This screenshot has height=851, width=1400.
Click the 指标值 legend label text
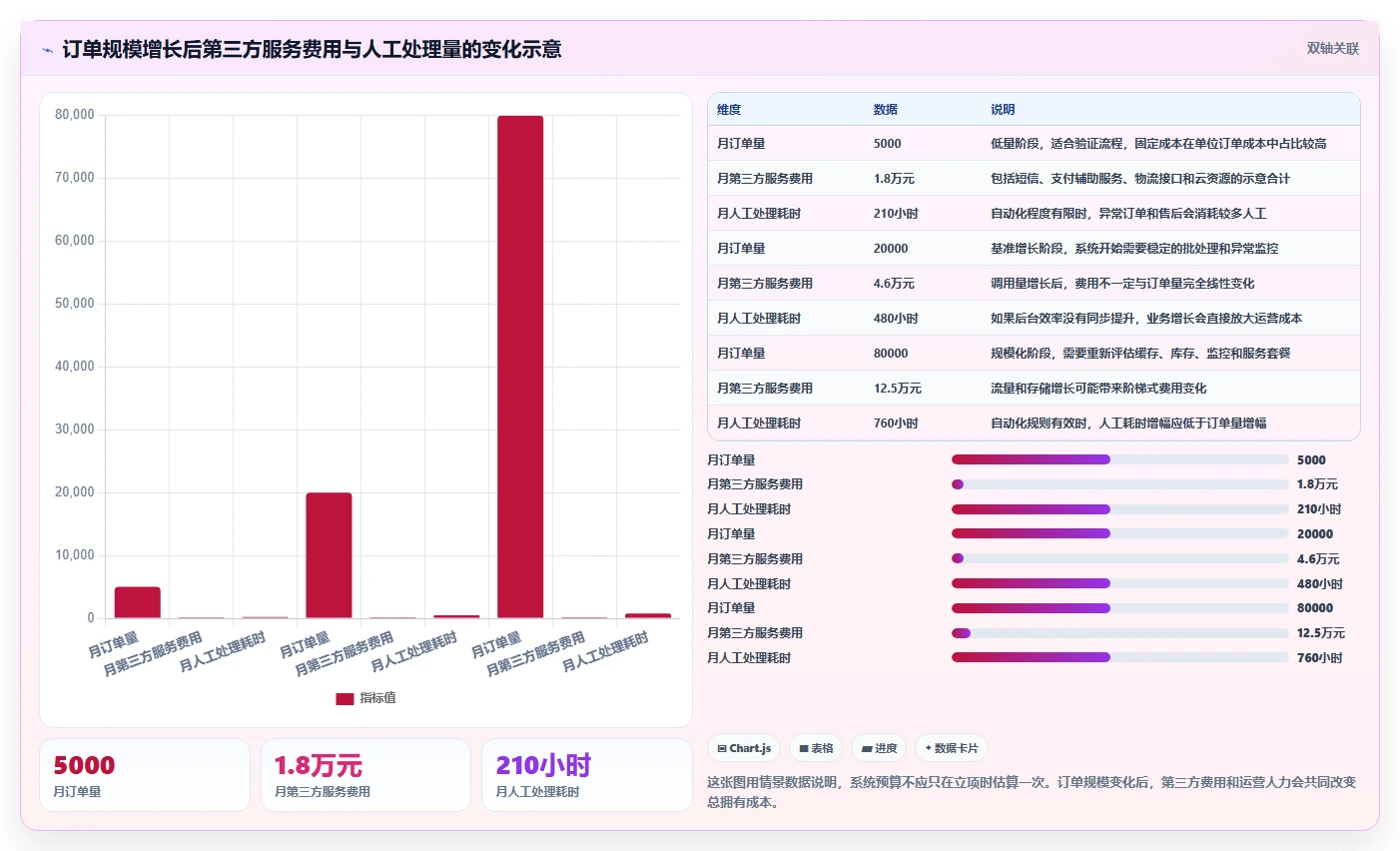[378, 698]
